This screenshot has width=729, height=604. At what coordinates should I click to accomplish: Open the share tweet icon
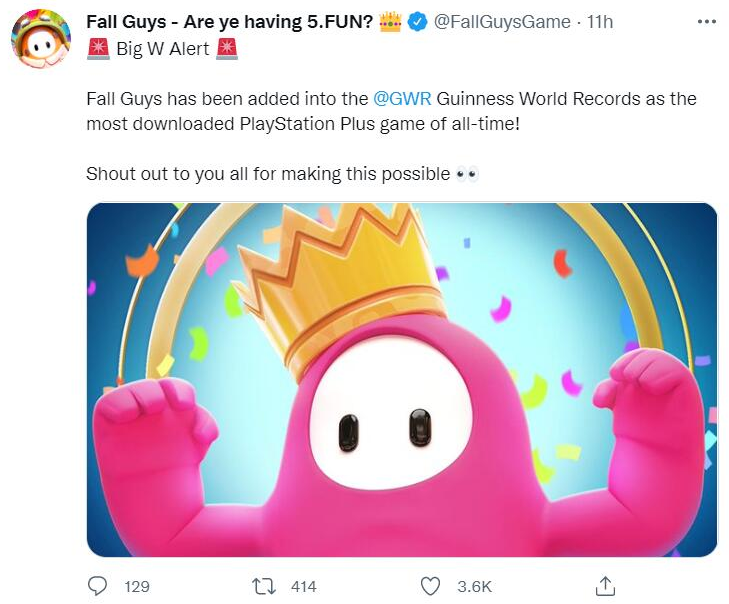(605, 586)
